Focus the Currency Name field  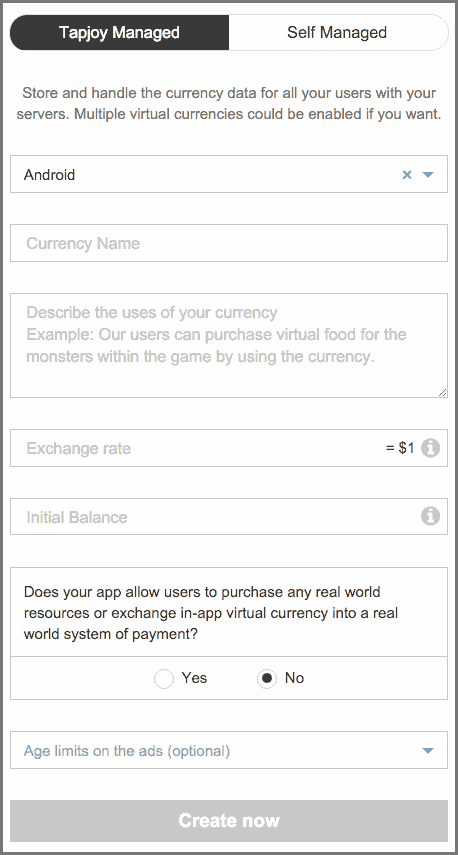tap(229, 243)
